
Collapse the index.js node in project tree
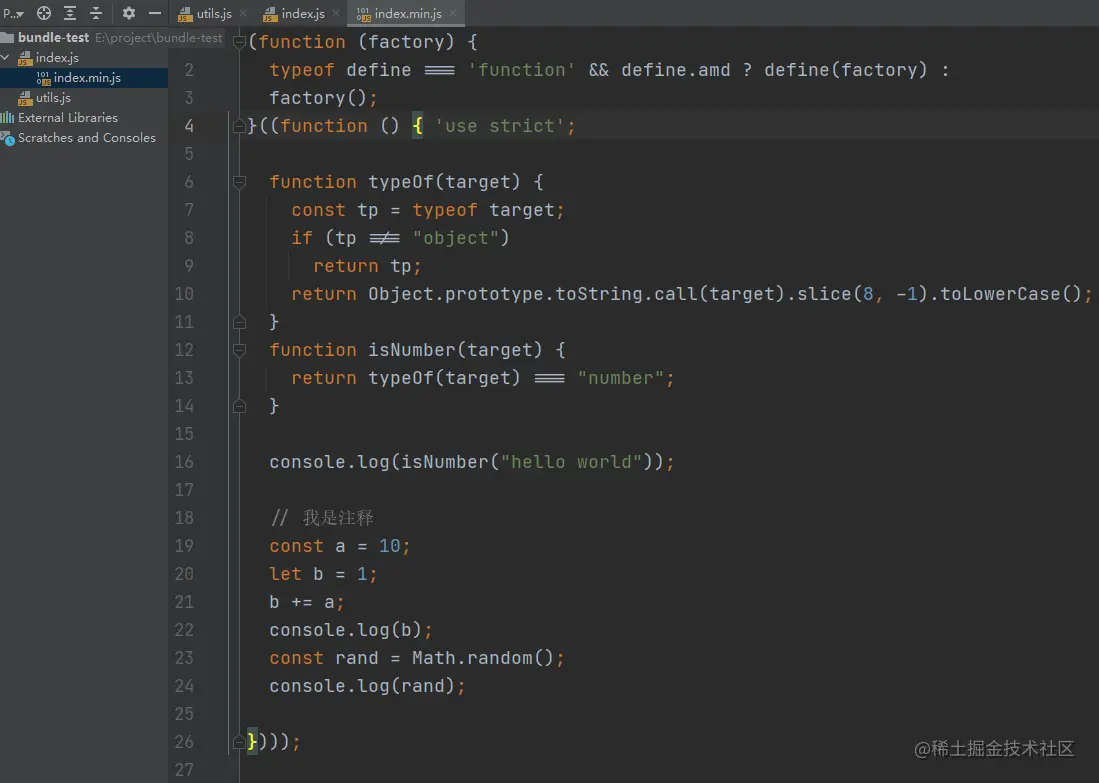(x=6, y=57)
